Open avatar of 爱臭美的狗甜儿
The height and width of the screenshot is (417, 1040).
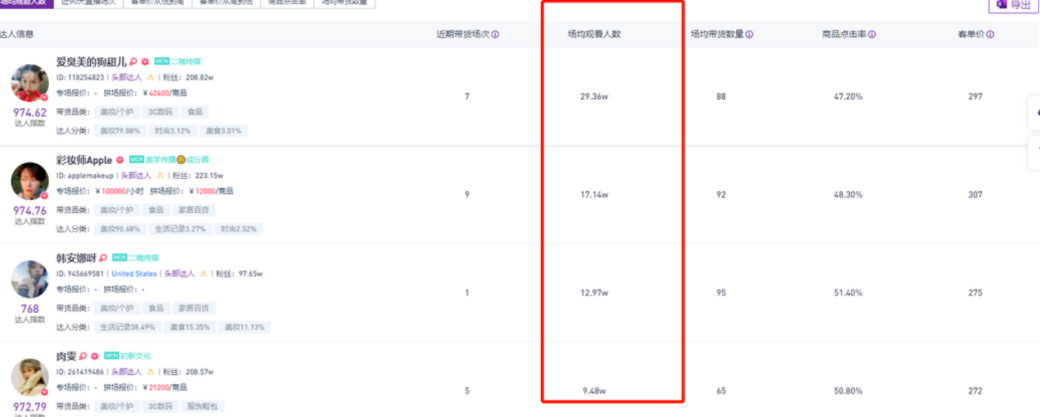point(30,83)
